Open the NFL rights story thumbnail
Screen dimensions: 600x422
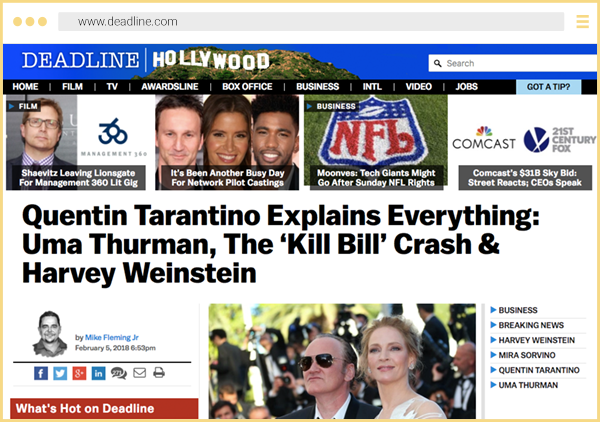pyautogui.click(x=373, y=142)
